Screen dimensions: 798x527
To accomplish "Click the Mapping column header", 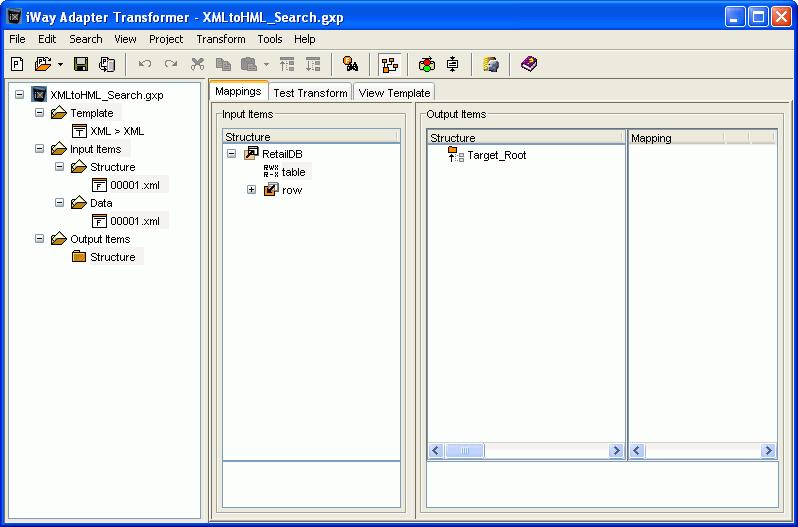I will coord(676,138).
